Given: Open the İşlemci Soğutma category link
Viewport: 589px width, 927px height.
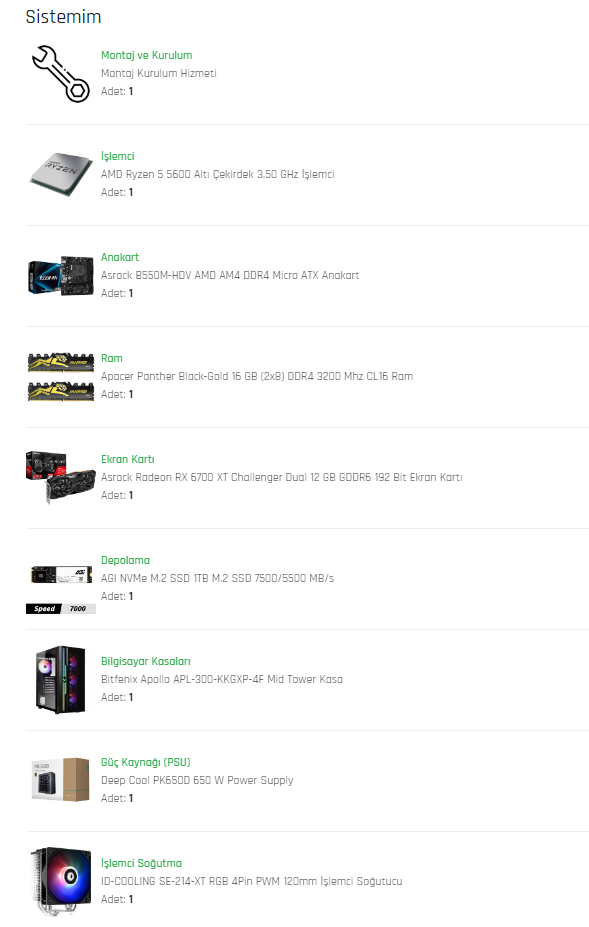Looking at the screenshot, I should (141, 864).
